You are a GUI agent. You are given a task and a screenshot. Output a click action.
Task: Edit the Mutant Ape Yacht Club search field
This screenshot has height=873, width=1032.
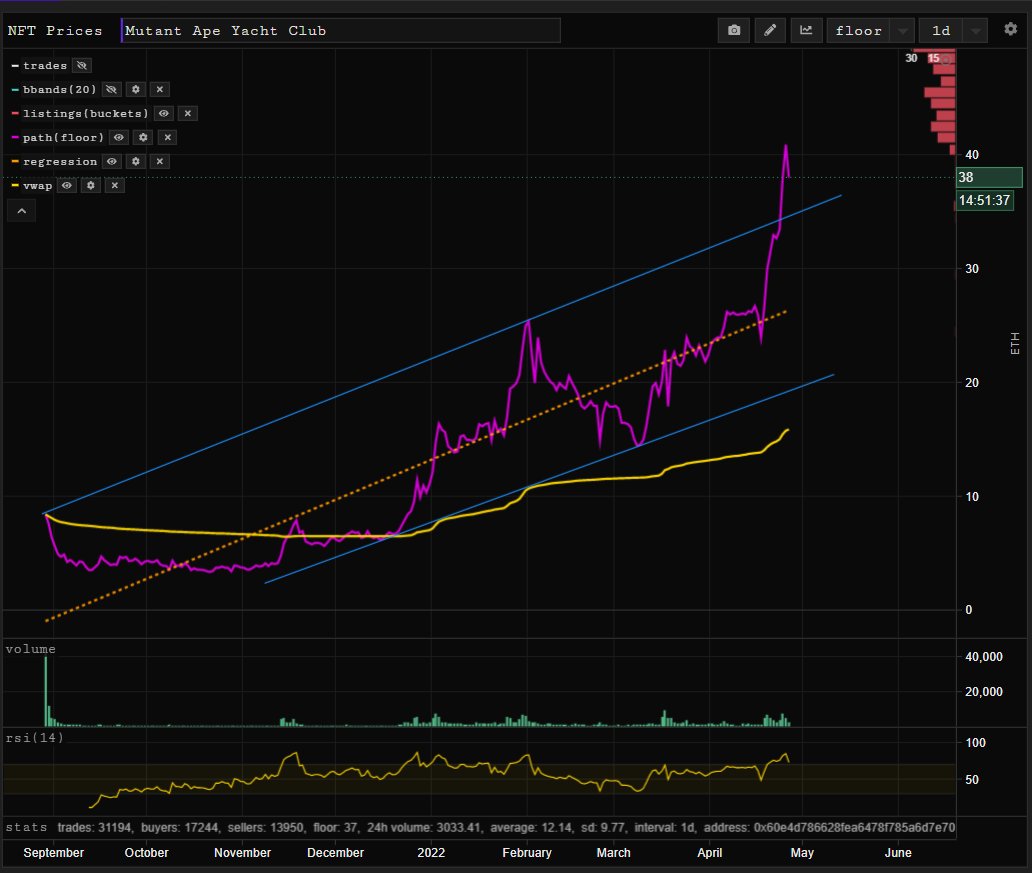point(341,30)
